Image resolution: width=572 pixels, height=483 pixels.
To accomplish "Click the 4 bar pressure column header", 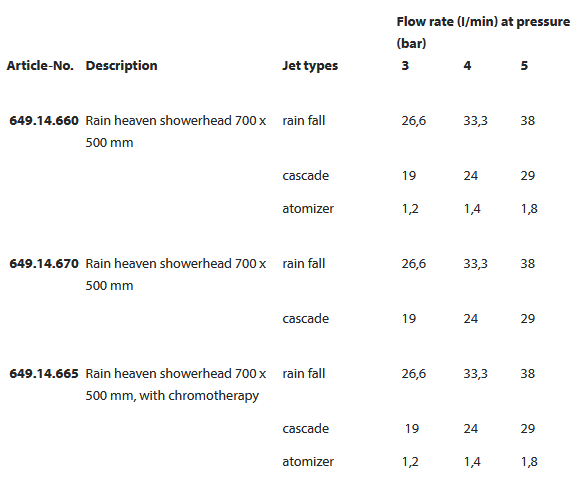I will (467, 66).
